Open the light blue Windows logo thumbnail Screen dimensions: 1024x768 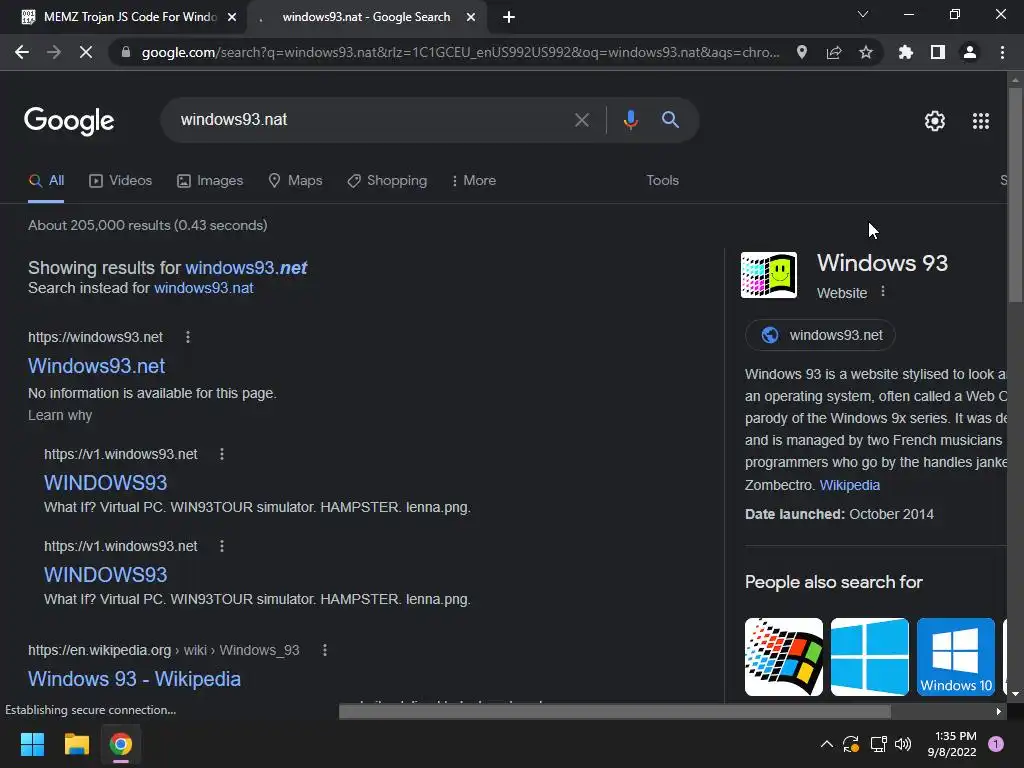(x=869, y=656)
